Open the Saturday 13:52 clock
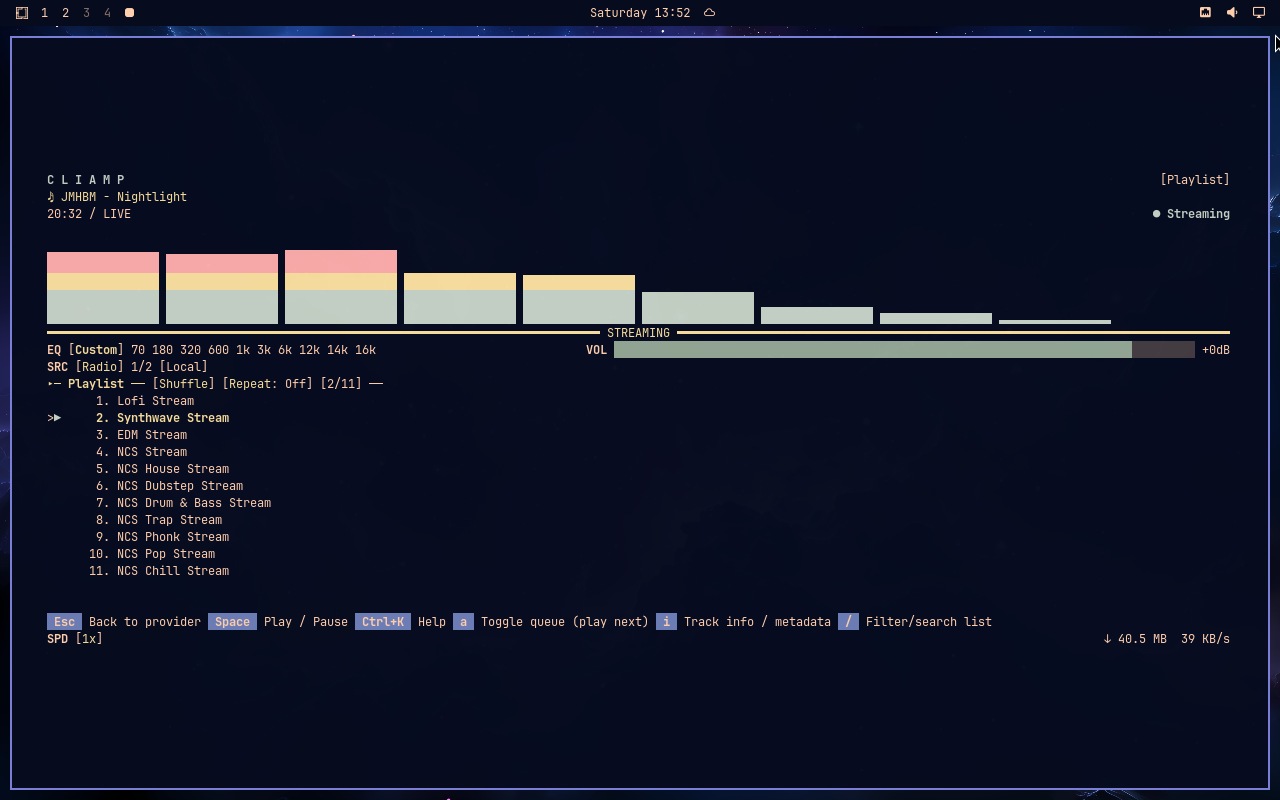Screen dimensions: 1280x800 640,13
